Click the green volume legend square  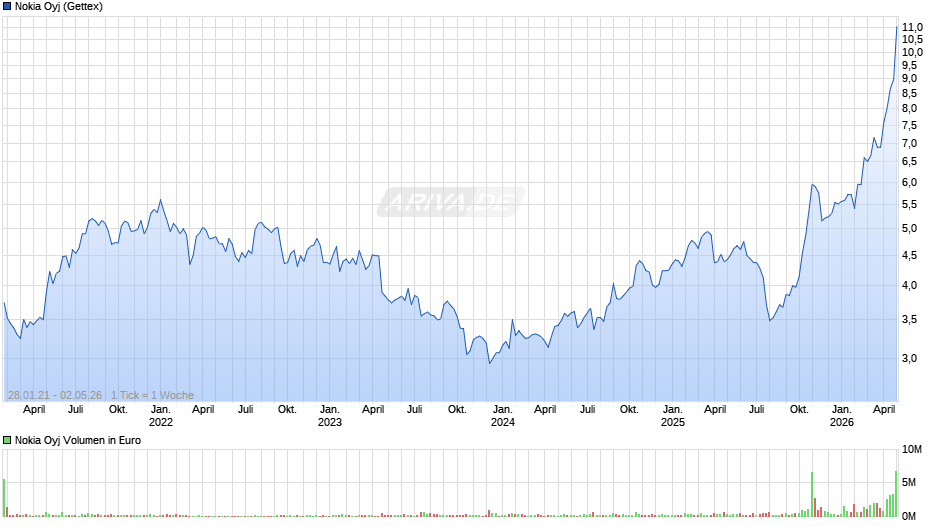click(7, 440)
